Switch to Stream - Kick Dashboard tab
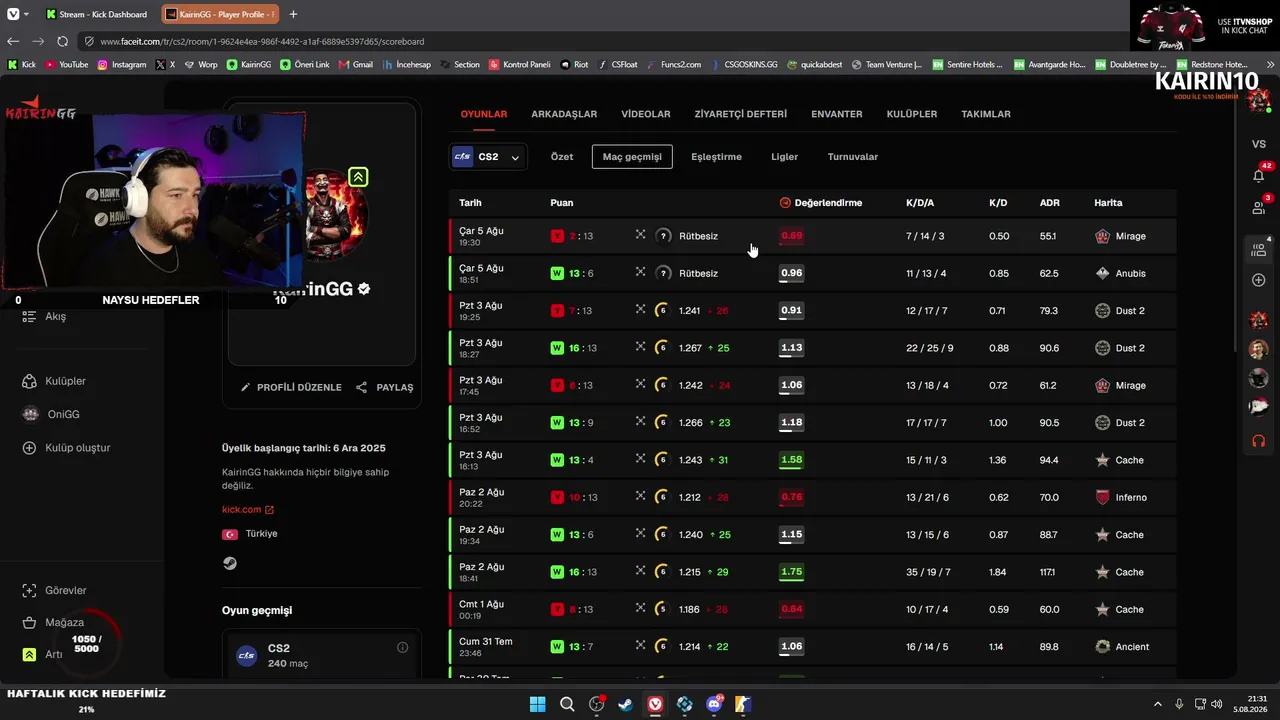1280x720 pixels. [x=98, y=14]
